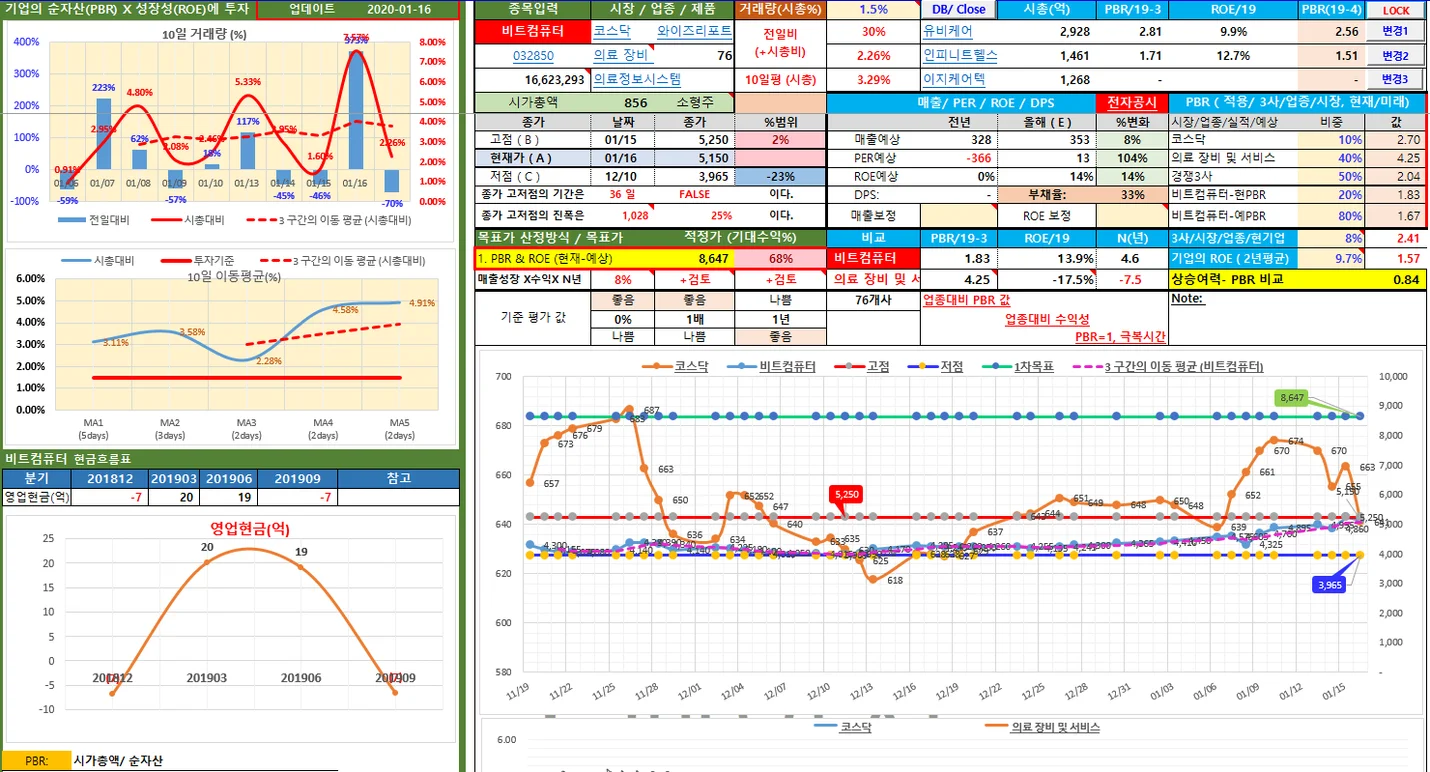This screenshot has width=1430, height=772.
Task: Select the yellow PBR: cell
Action: click(36, 761)
